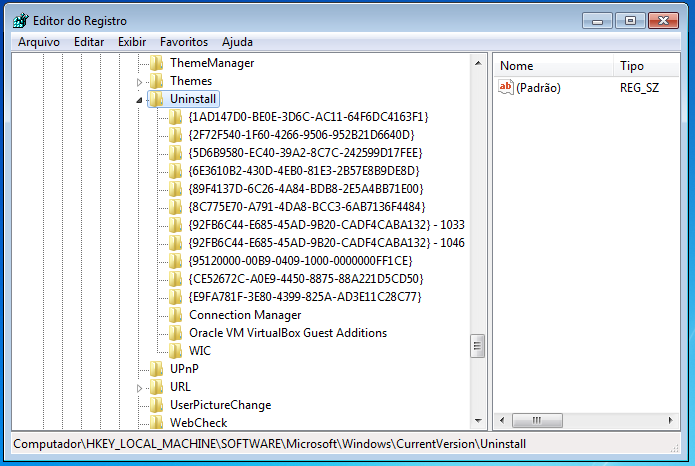Click the UPnP folder icon

coord(156,369)
